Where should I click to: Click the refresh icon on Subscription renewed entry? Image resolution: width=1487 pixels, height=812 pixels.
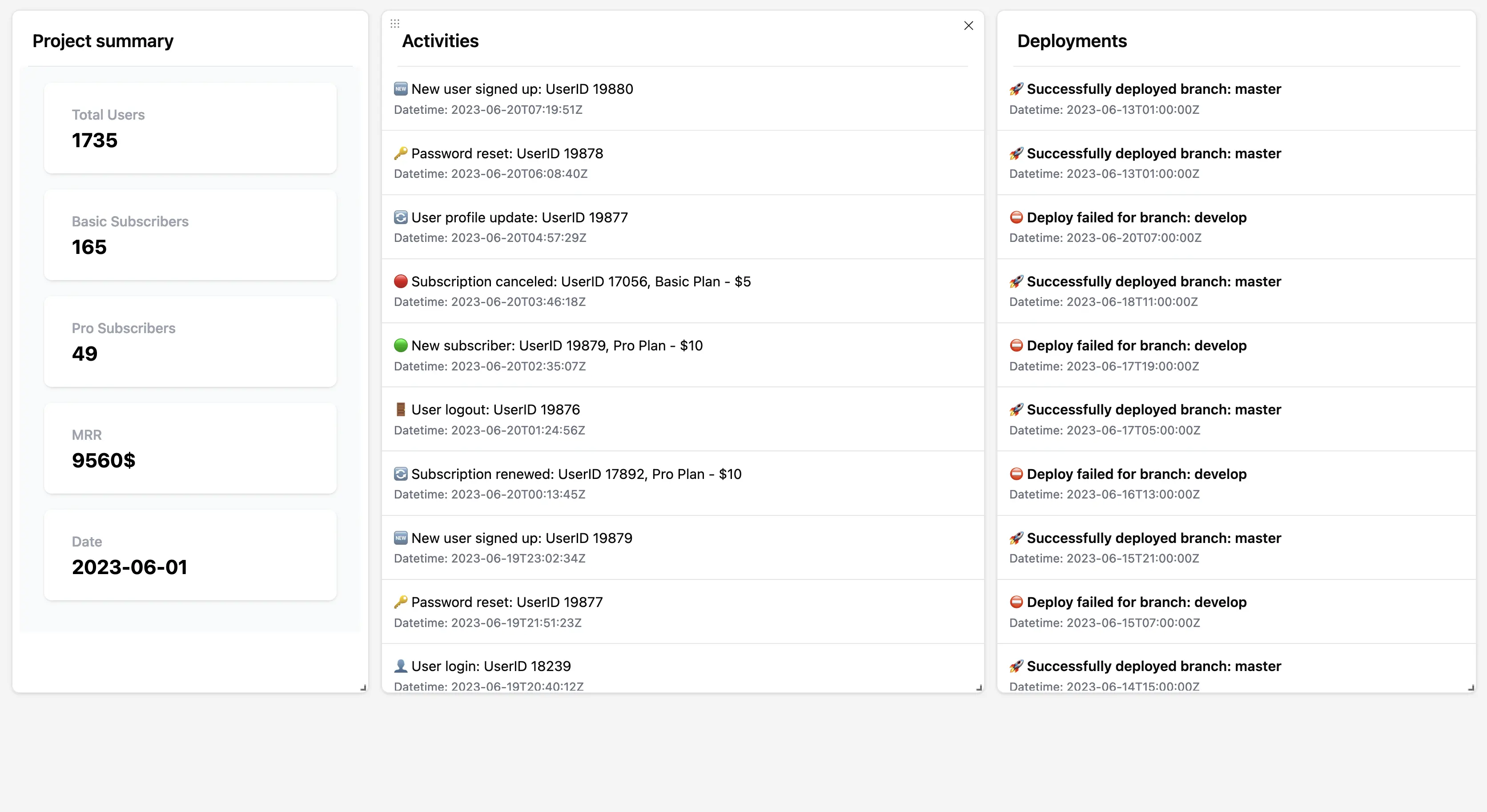pos(401,473)
